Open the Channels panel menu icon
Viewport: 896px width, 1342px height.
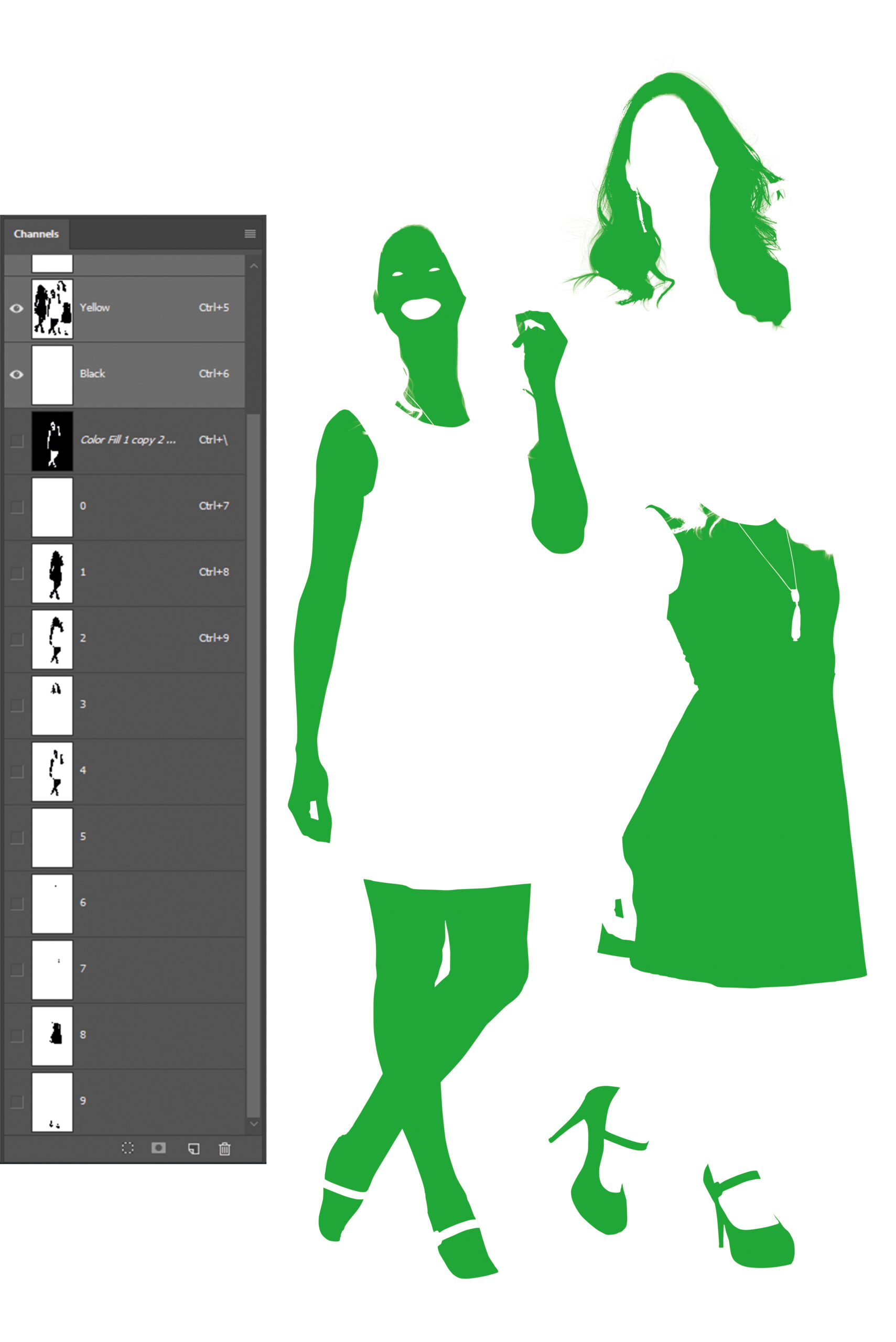click(250, 233)
